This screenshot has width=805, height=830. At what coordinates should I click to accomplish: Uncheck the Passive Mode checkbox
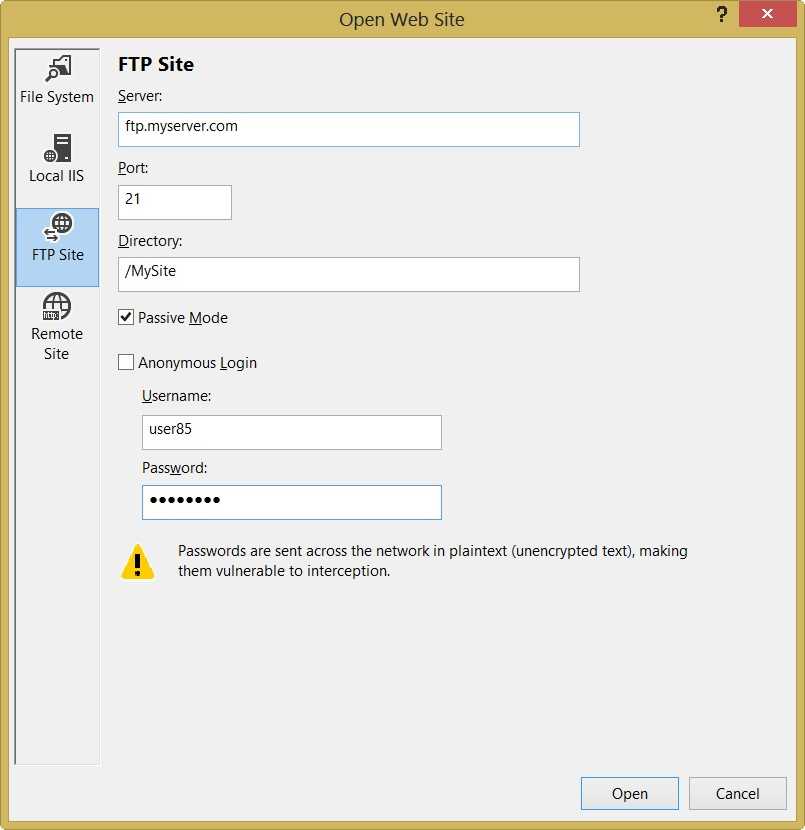(x=126, y=318)
